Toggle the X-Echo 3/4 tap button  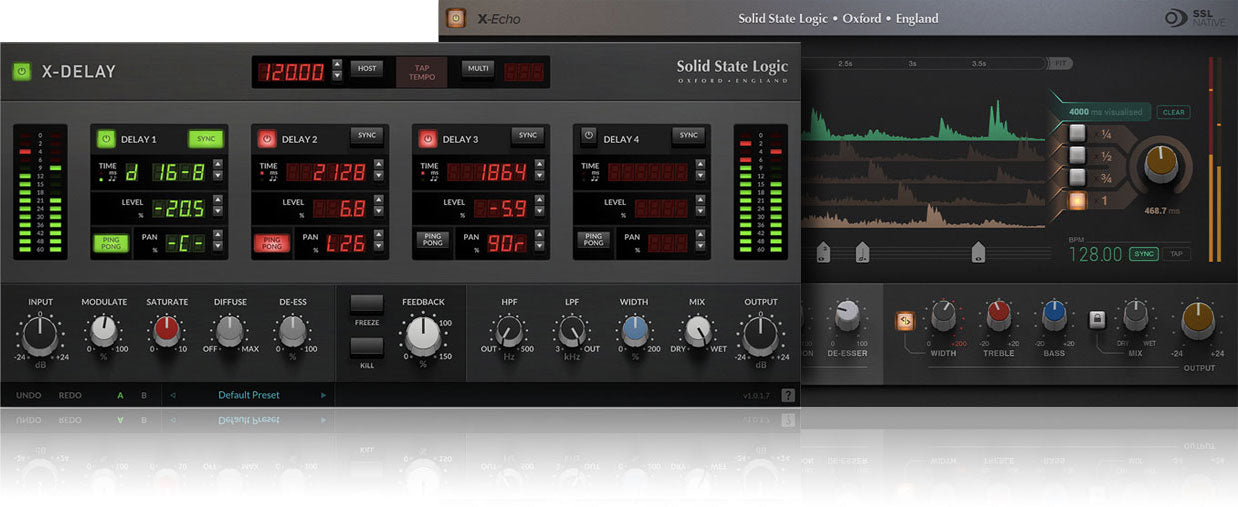coord(1078,177)
